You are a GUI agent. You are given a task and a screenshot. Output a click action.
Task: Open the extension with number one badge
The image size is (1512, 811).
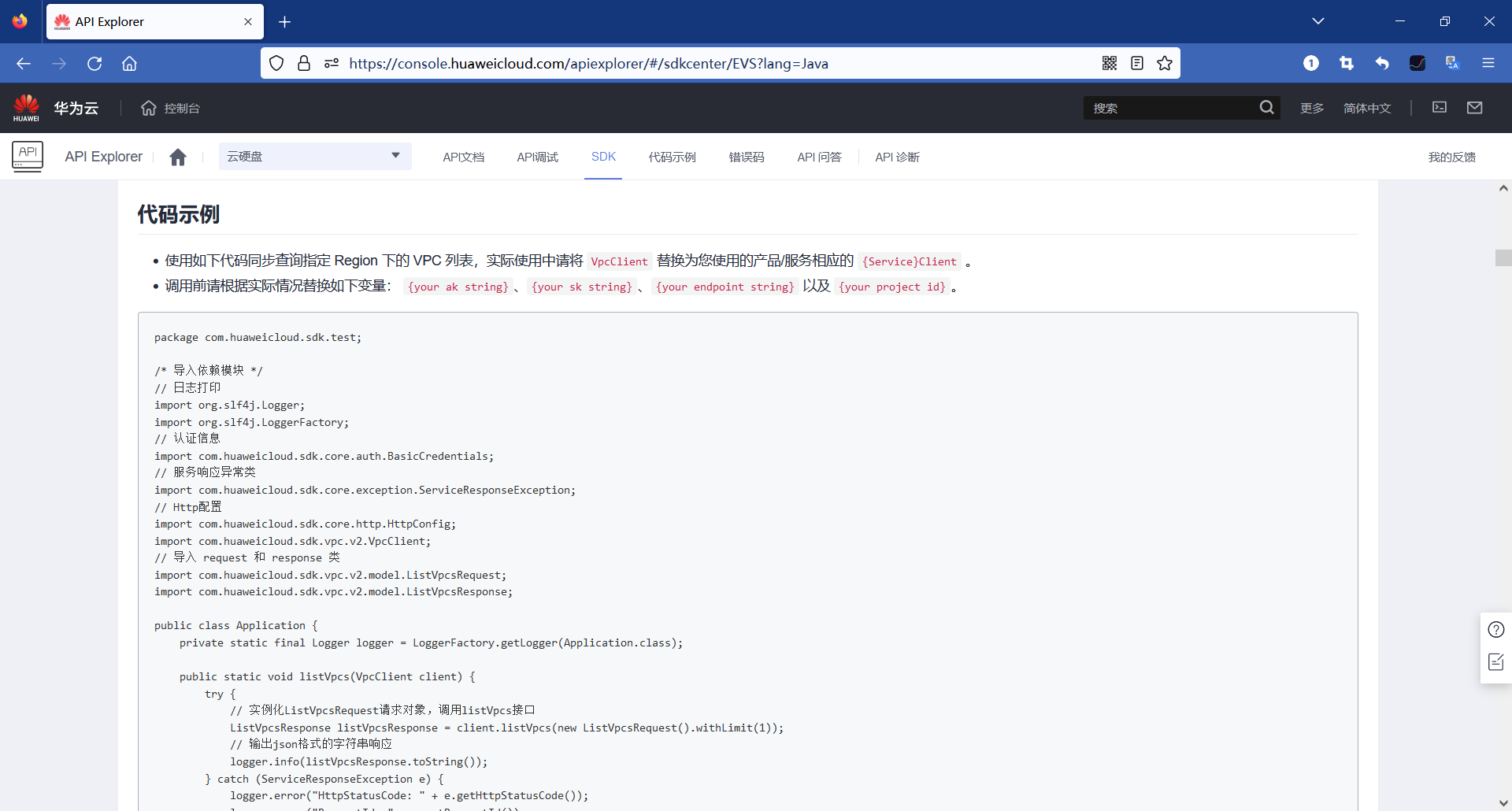[x=1311, y=64]
